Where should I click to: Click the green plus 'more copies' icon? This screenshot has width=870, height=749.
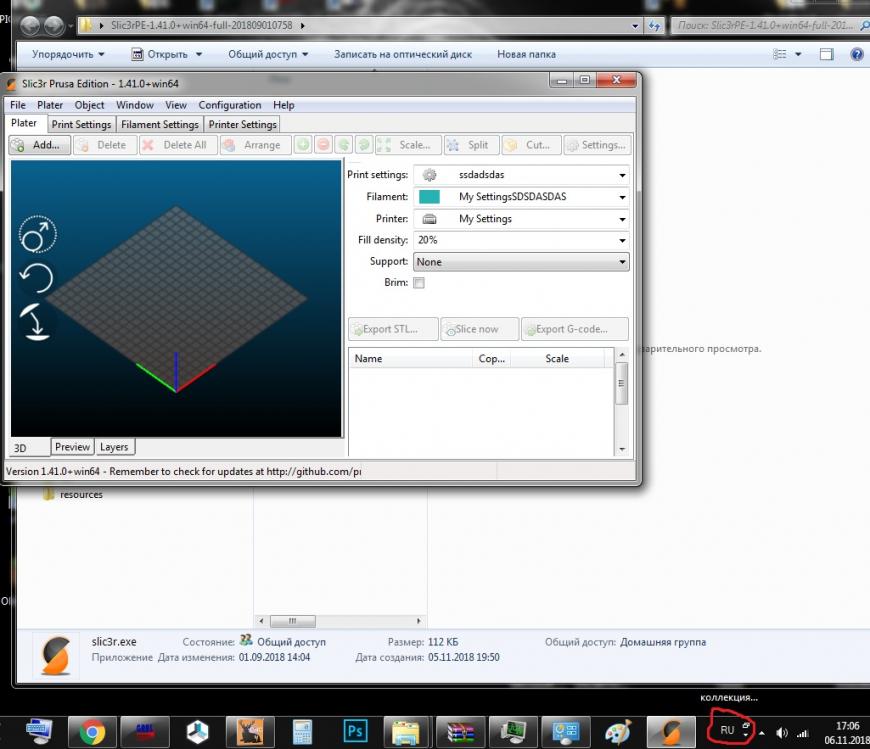(x=303, y=145)
